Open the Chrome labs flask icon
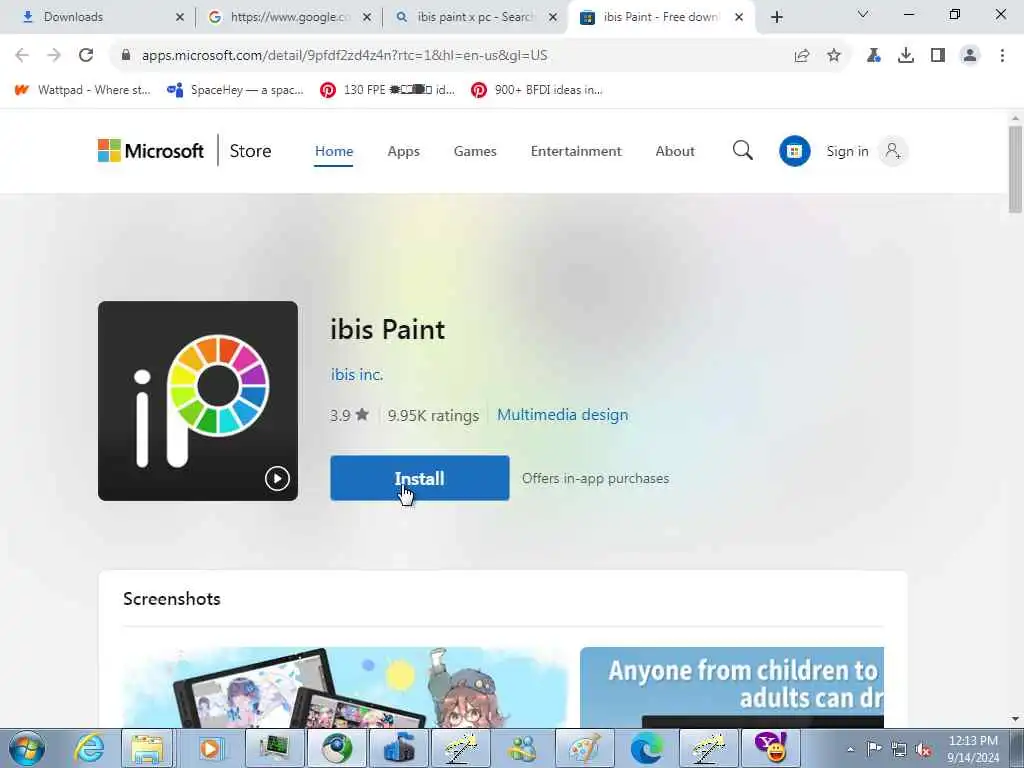 pos(874,56)
